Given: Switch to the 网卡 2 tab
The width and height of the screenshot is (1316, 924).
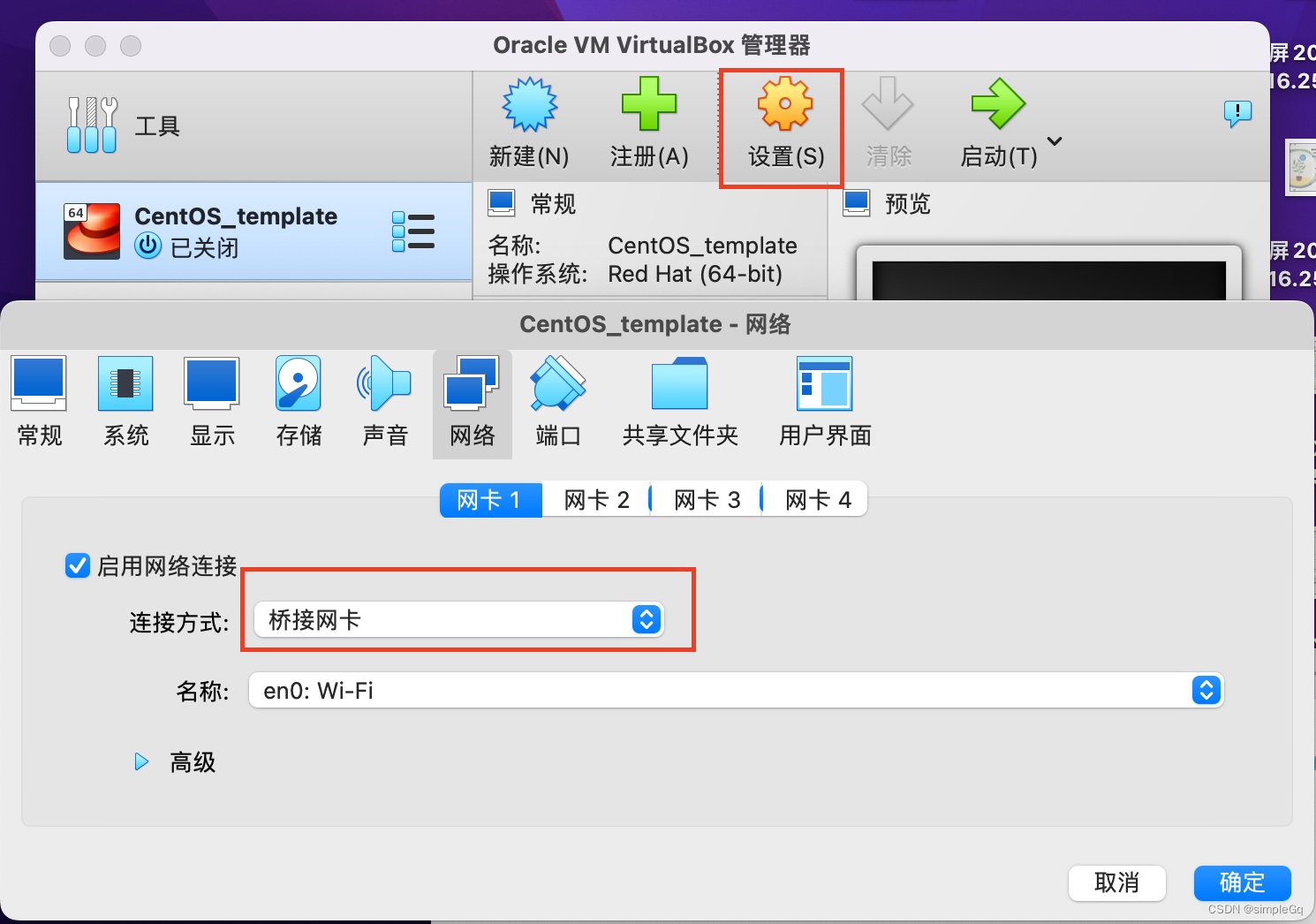Looking at the screenshot, I should (x=596, y=500).
